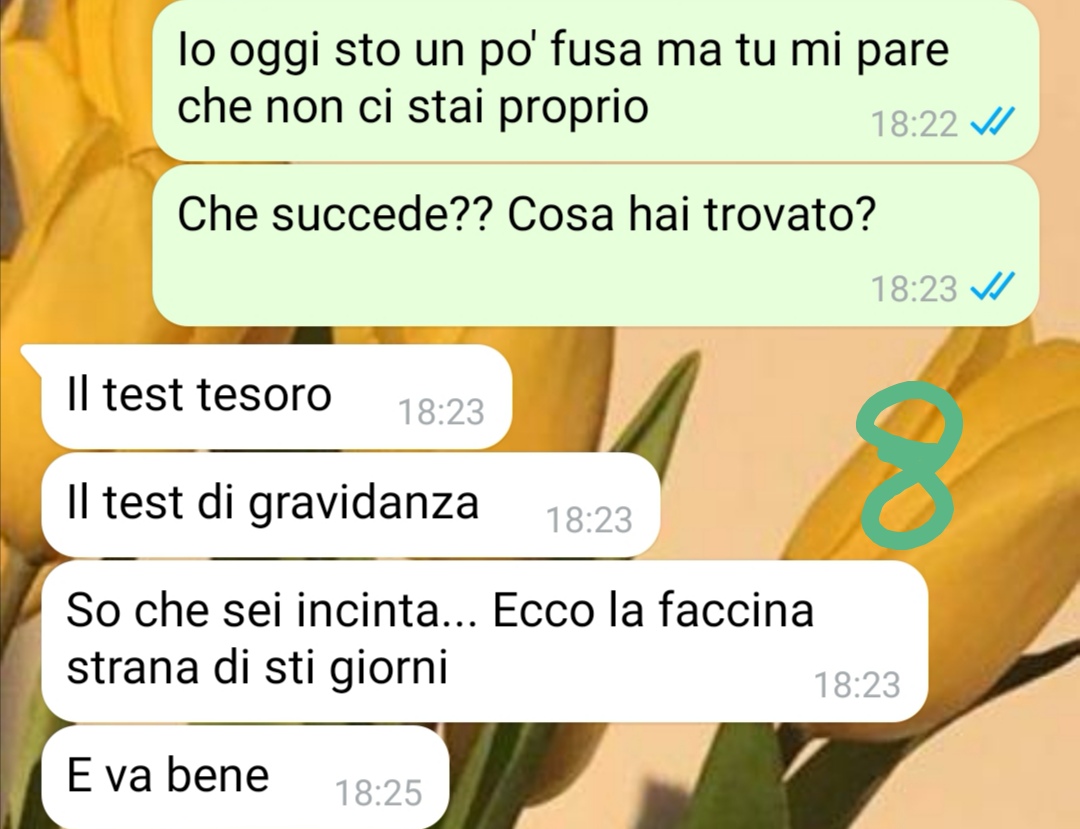The height and width of the screenshot is (829, 1080).
Task: Click the 18:23 time in the "incinta" message
Action: [x=858, y=684]
